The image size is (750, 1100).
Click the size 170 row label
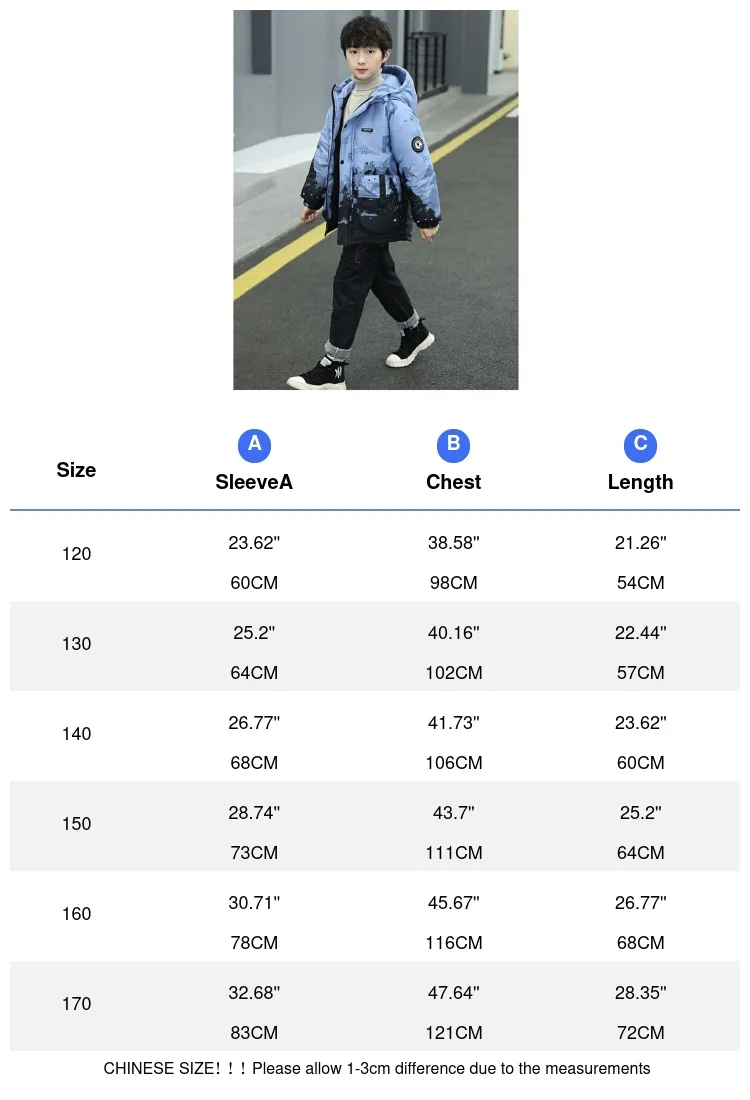(76, 1004)
